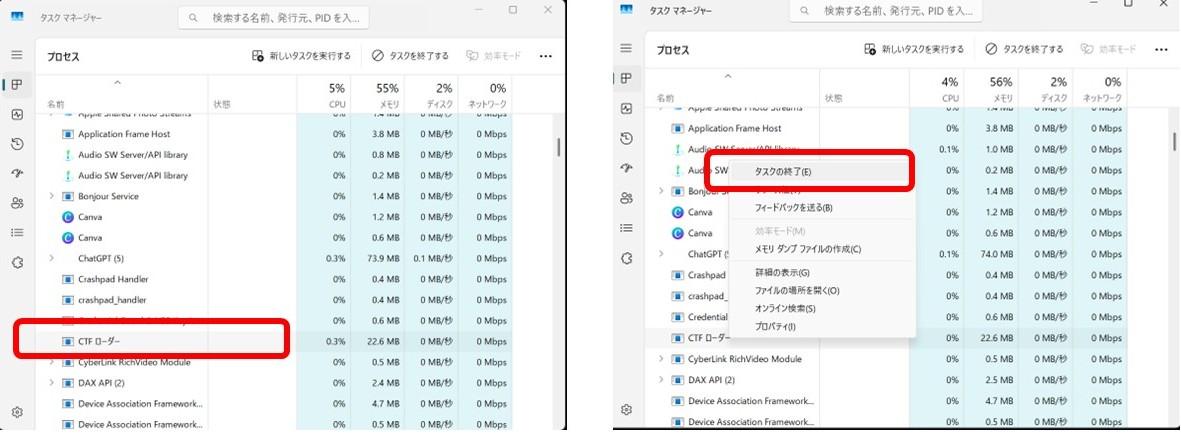Screen dimensions: 1181x438
Task: Choose ファイルの場所を開く(O) from context menu
Action: pyautogui.click(x=796, y=290)
